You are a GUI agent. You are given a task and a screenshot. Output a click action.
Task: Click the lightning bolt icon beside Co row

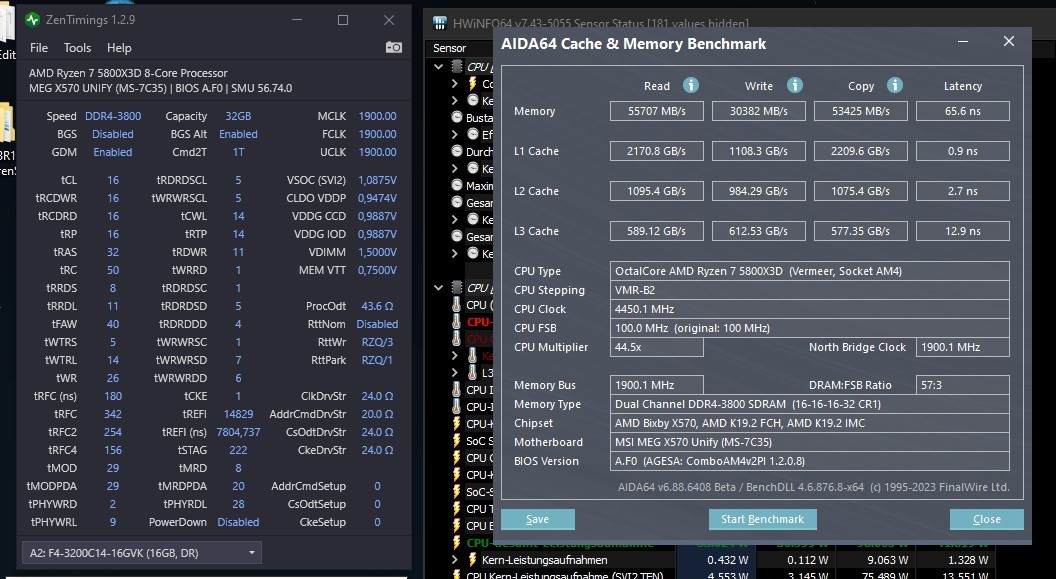coord(473,83)
